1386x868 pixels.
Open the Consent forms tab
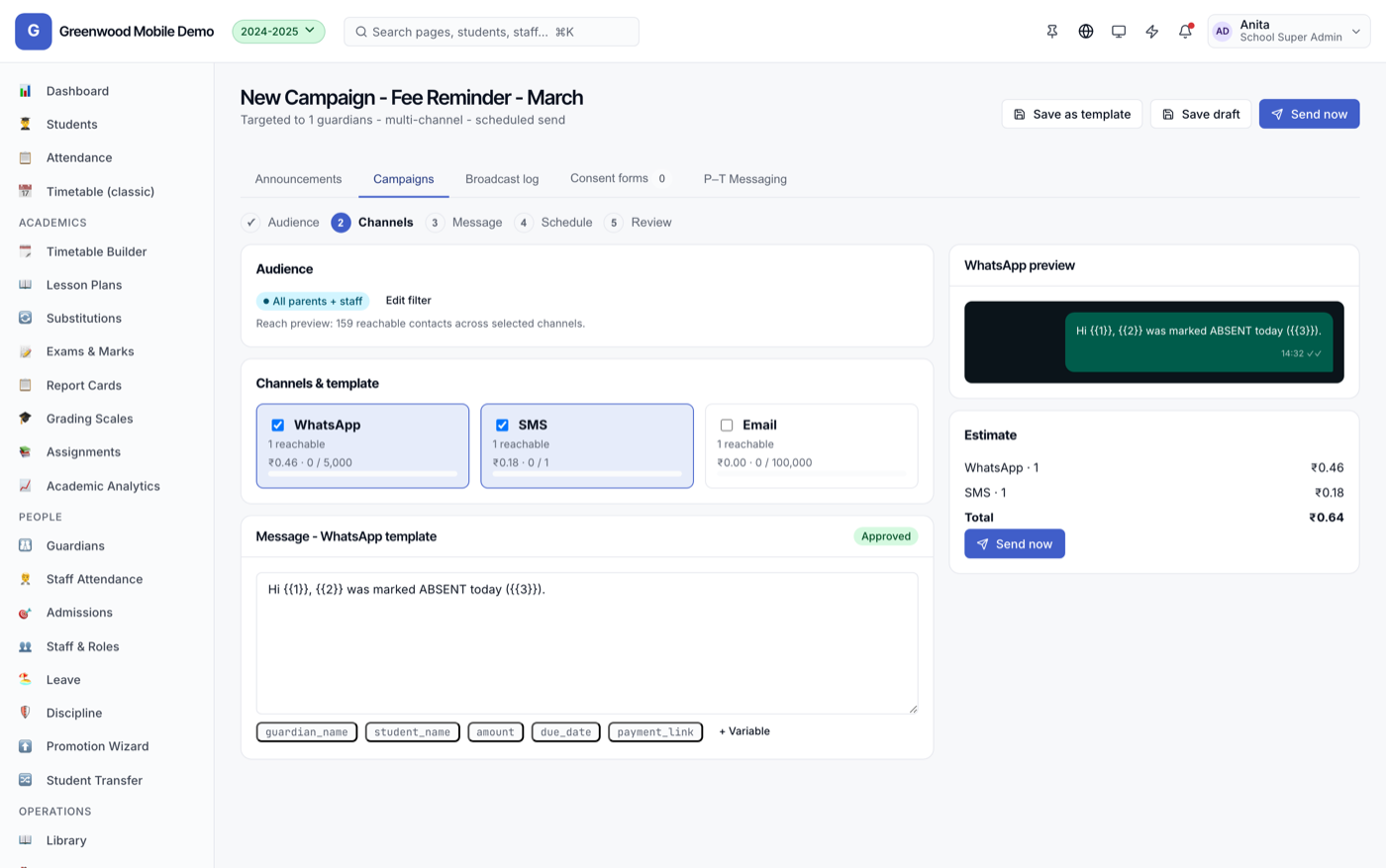pyautogui.click(x=621, y=179)
